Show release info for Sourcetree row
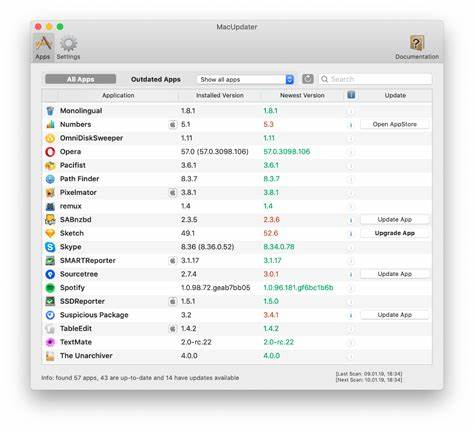Image resolution: width=474 pixels, height=430 pixels. (x=351, y=275)
